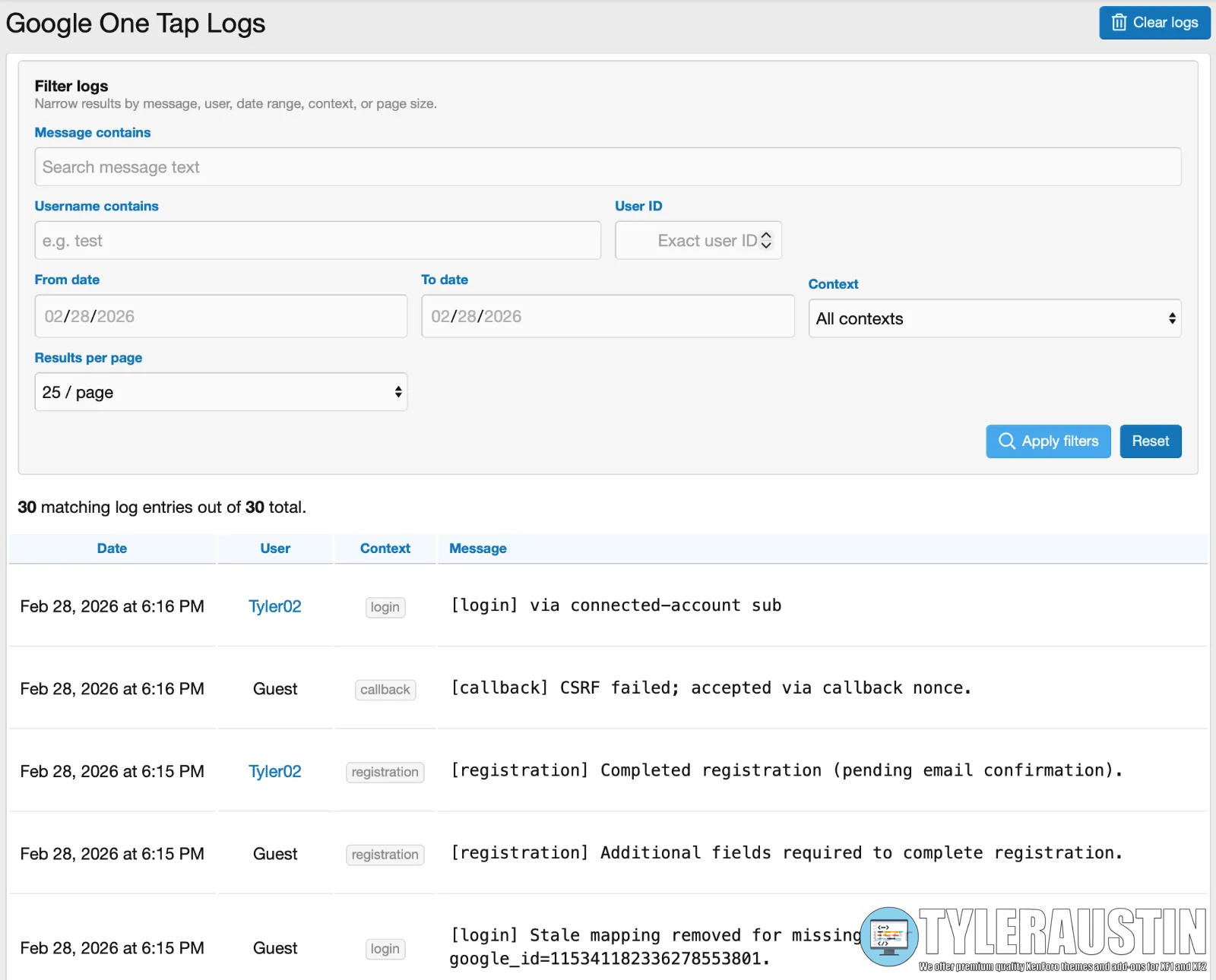Sort by the Date column header
Image resolution: width=1216 pixels, height=980 pixels.
click(112, 548)
